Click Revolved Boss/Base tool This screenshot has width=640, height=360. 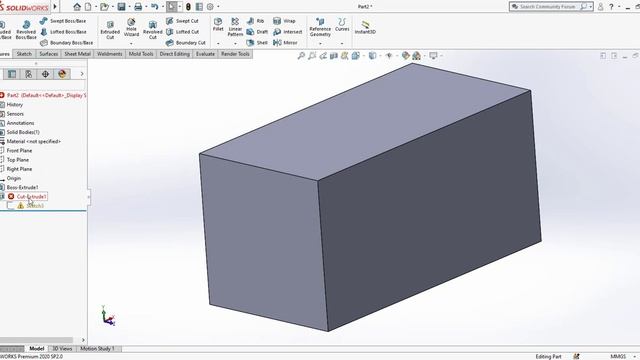(26, 30)
